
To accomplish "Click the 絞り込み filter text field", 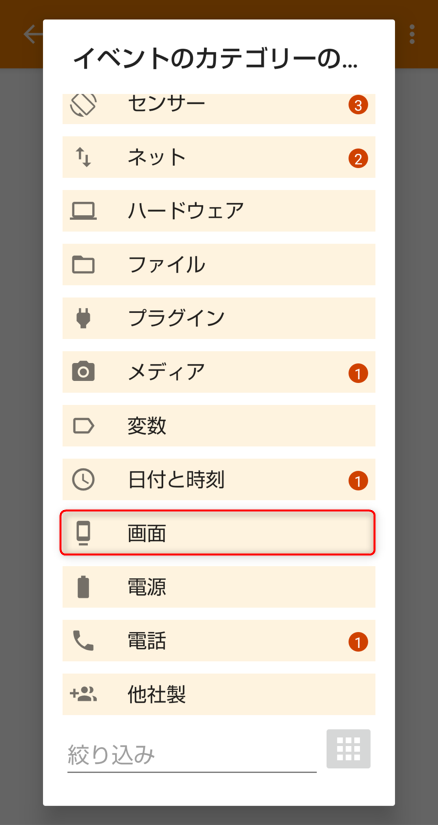I will (x=192, y=756).
